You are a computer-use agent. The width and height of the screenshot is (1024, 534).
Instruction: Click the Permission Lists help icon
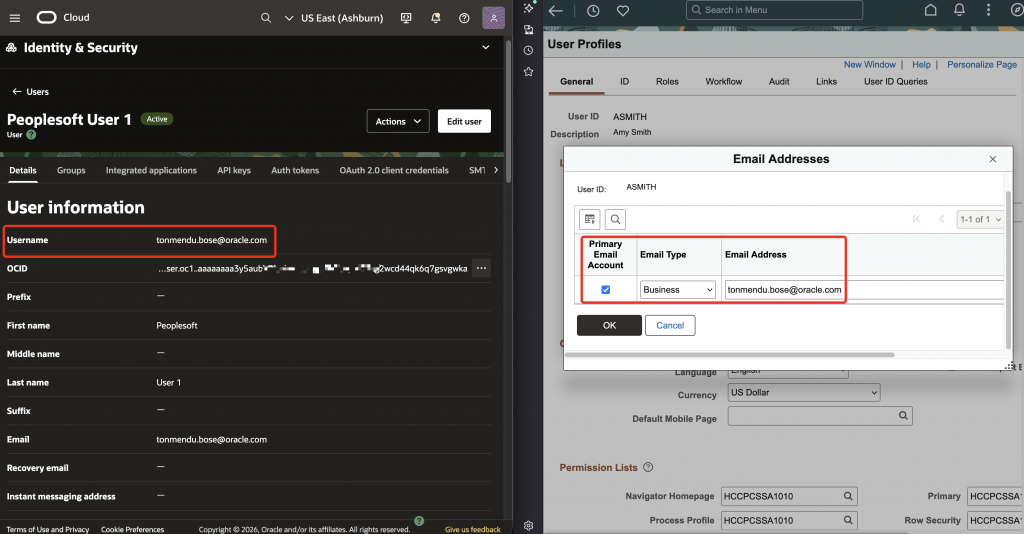point(648,467)
